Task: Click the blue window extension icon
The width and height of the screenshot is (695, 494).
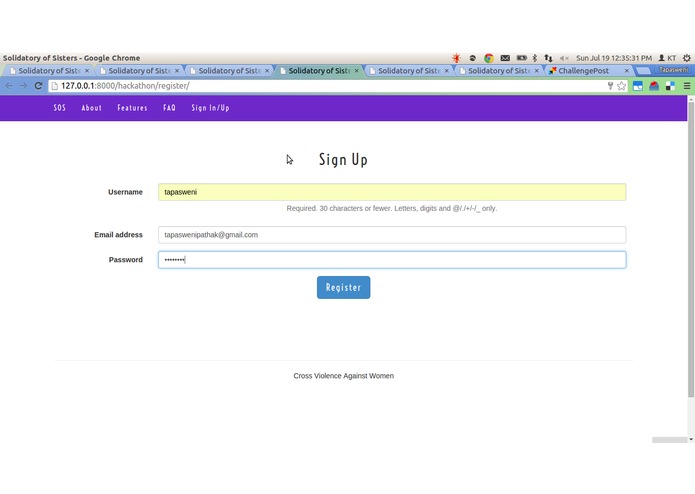Action: point(638,86)
